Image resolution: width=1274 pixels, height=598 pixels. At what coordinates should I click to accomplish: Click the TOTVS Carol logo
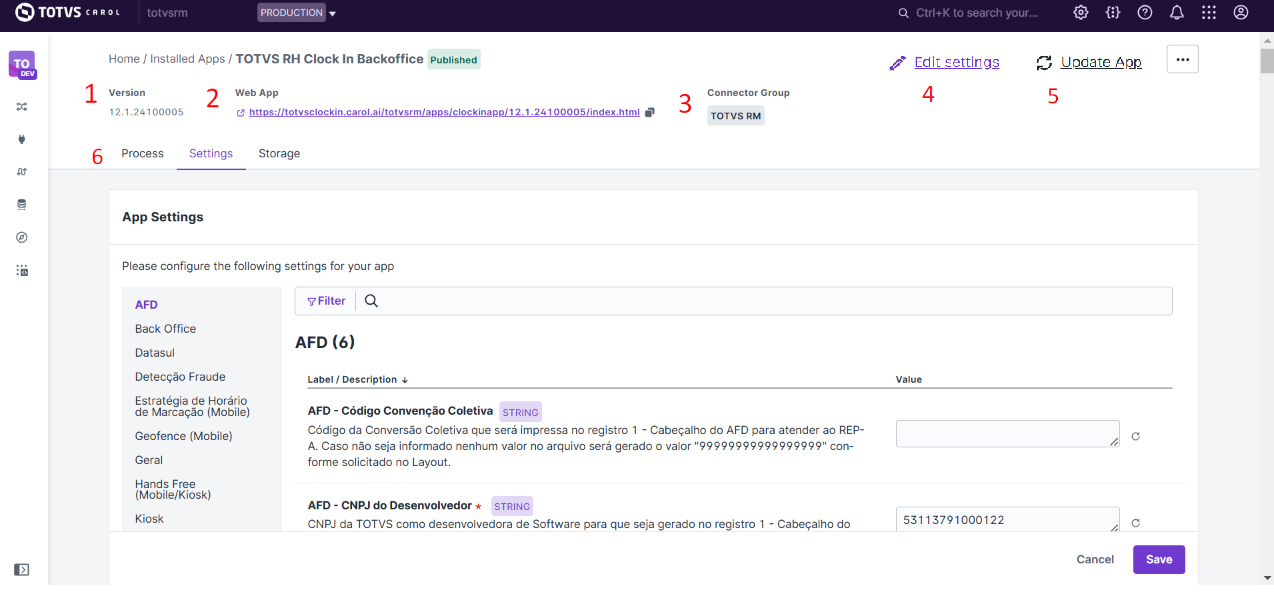coord(67,13)
